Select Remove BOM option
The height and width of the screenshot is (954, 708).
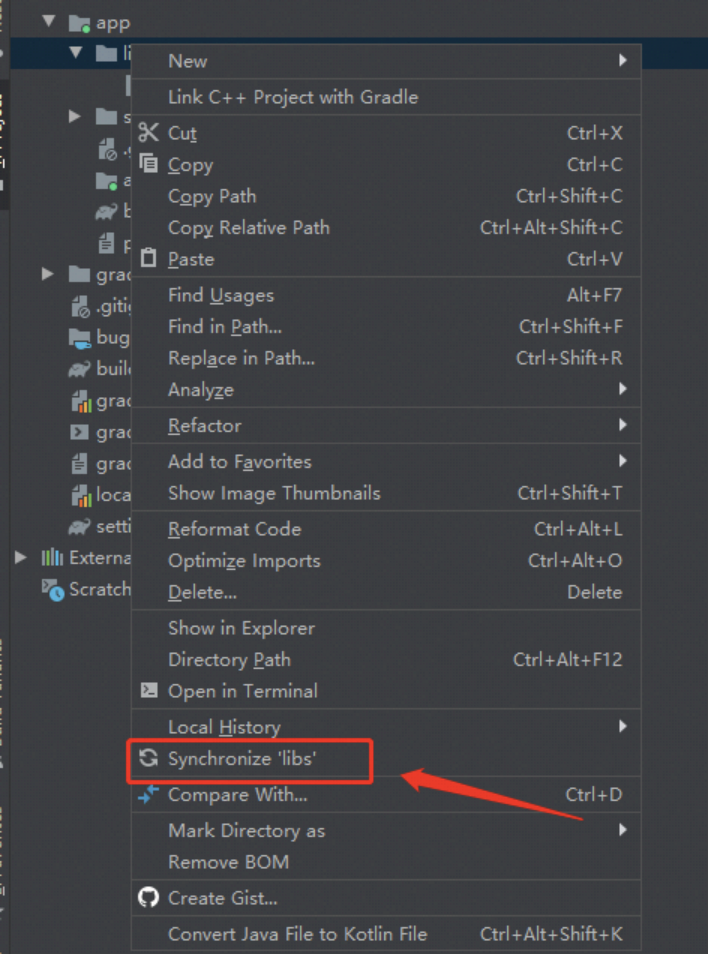click(228, 862)
